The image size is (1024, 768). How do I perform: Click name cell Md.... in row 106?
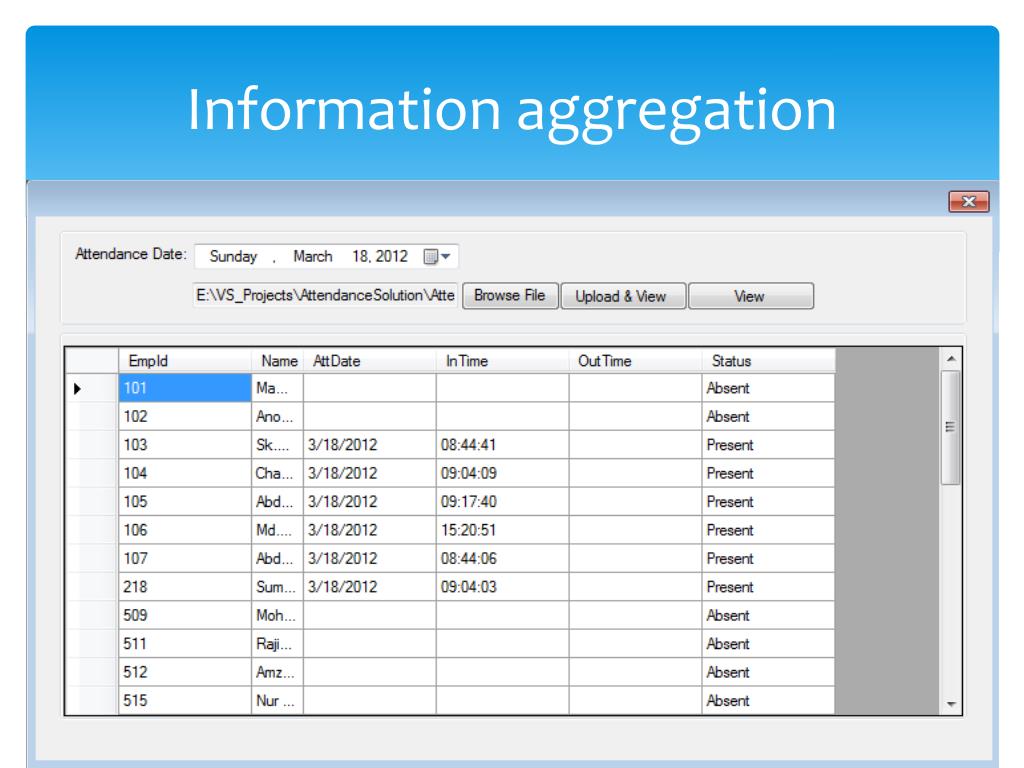coord(278,530)
